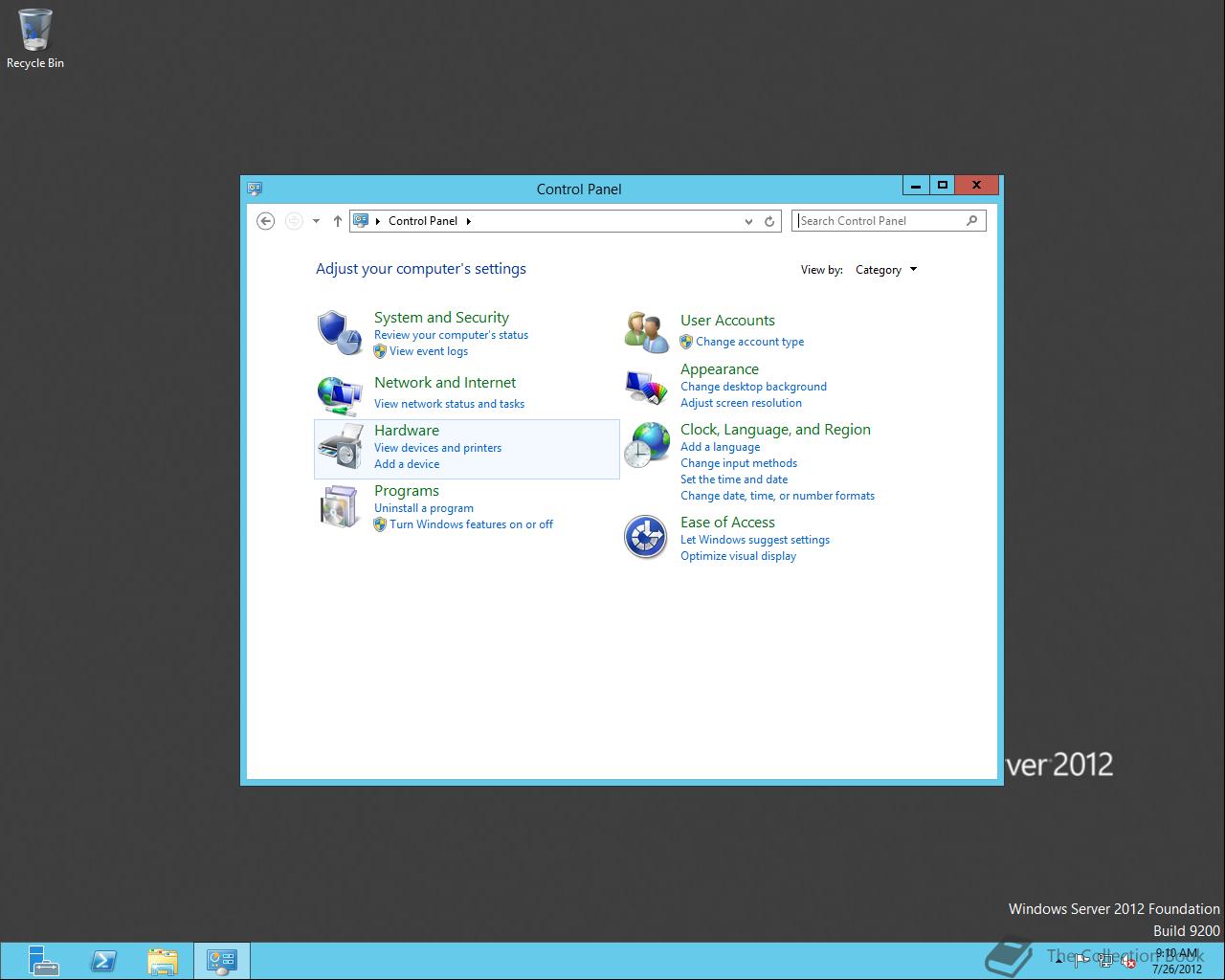
Task: Click Turn Windows features on or off
Action: (471, 524)
